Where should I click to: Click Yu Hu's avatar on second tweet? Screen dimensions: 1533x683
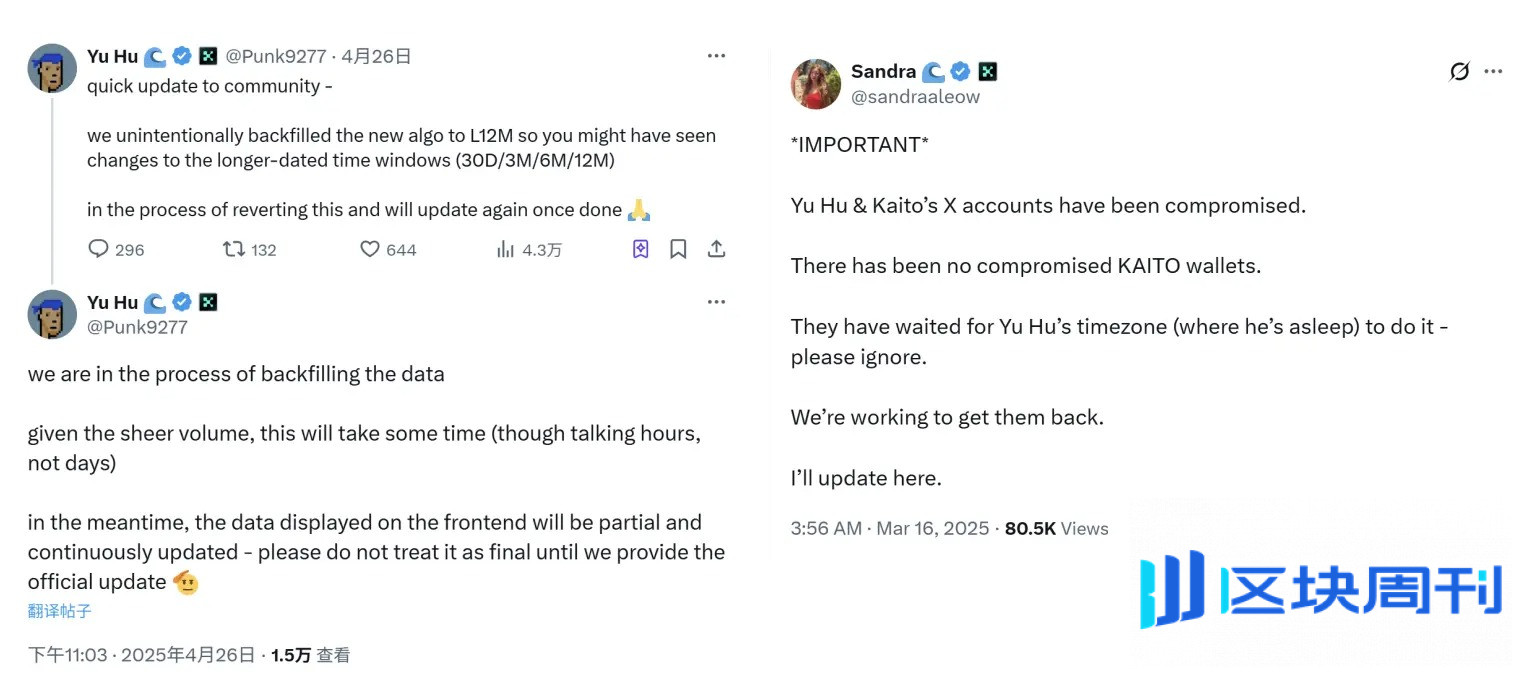point(52,315)
